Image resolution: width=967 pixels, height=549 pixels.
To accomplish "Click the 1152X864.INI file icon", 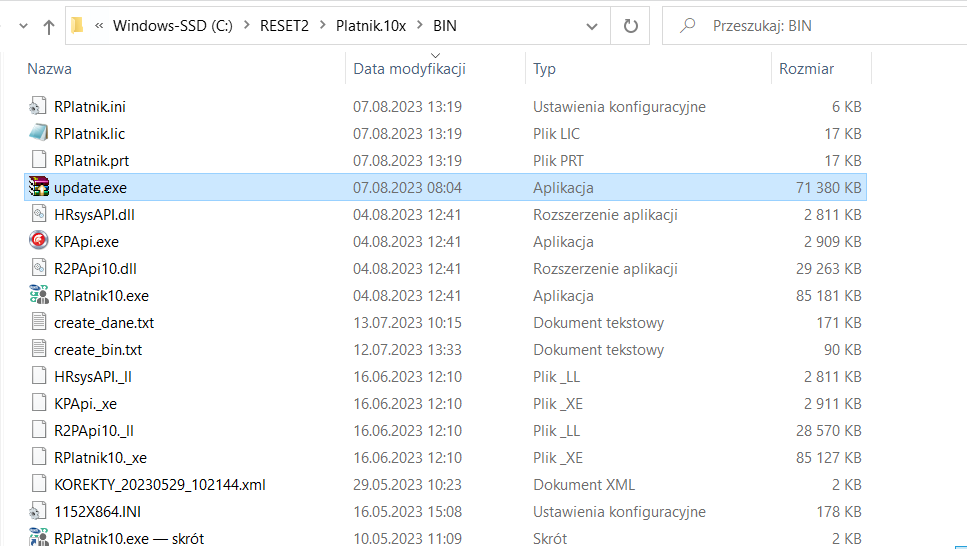I will (38, 511).
